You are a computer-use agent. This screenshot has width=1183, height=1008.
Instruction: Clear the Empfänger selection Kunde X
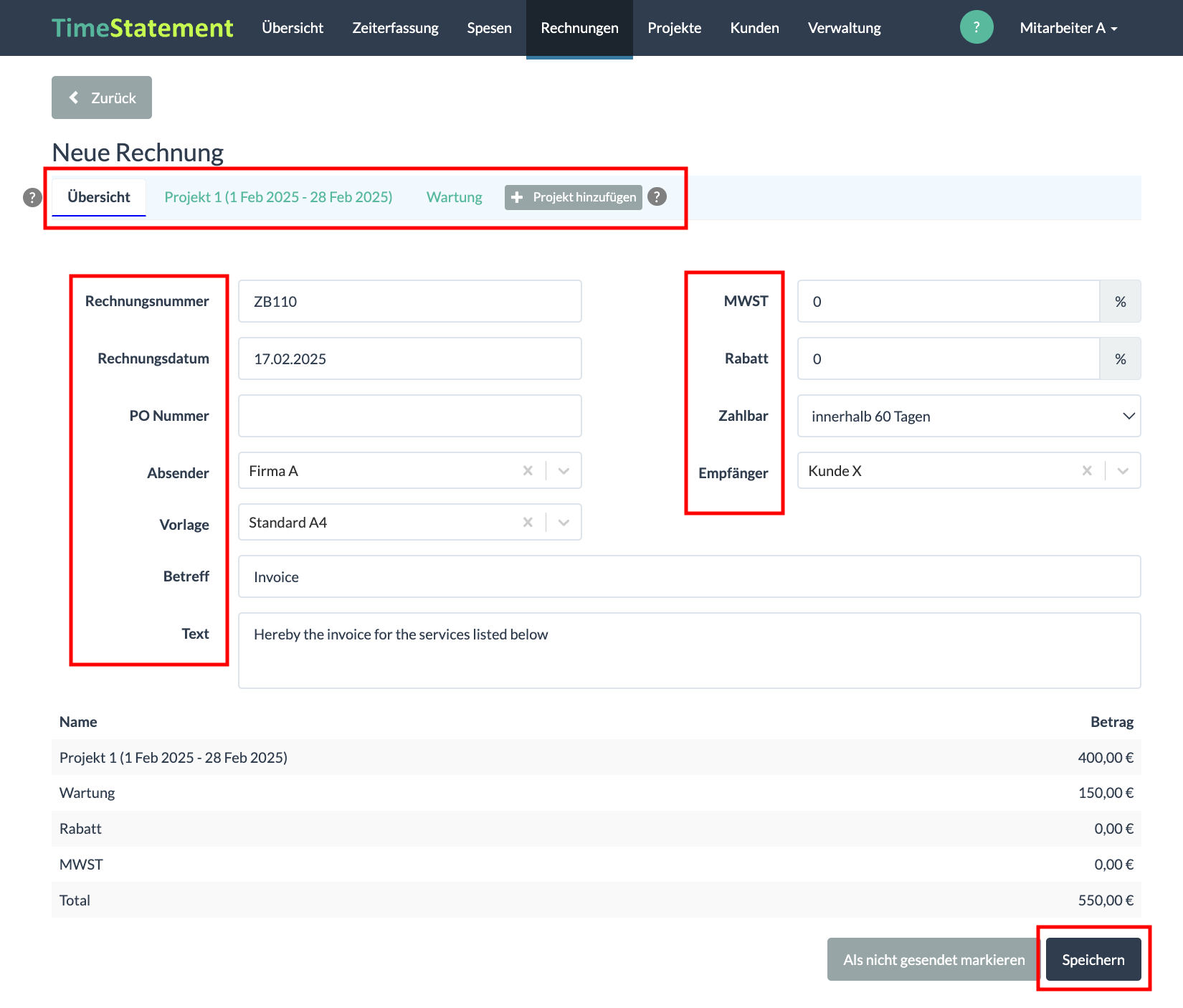(1087, 471)
